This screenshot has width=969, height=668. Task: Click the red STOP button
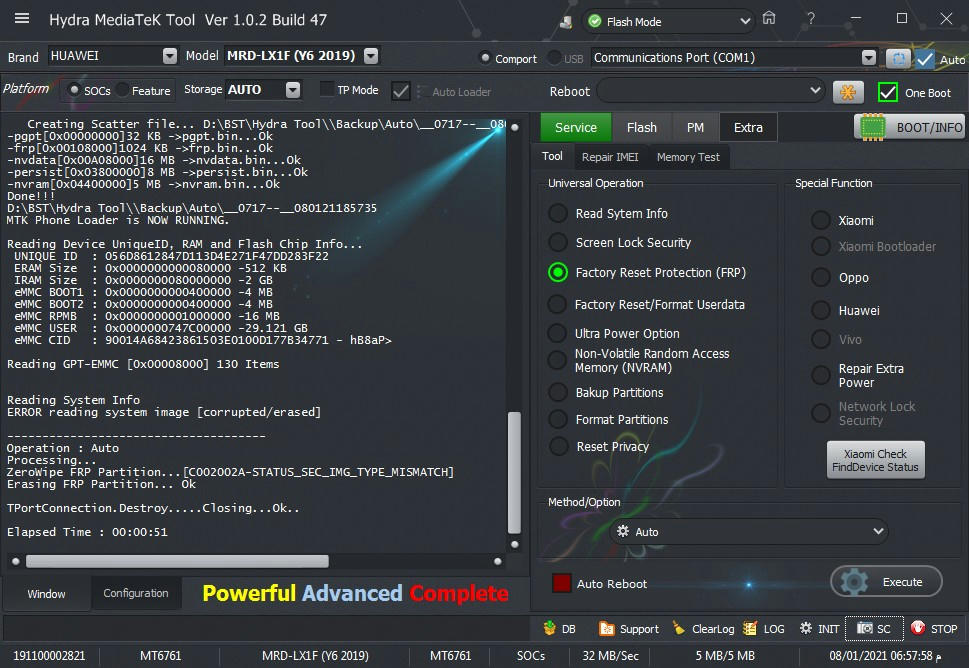[933, 628]
